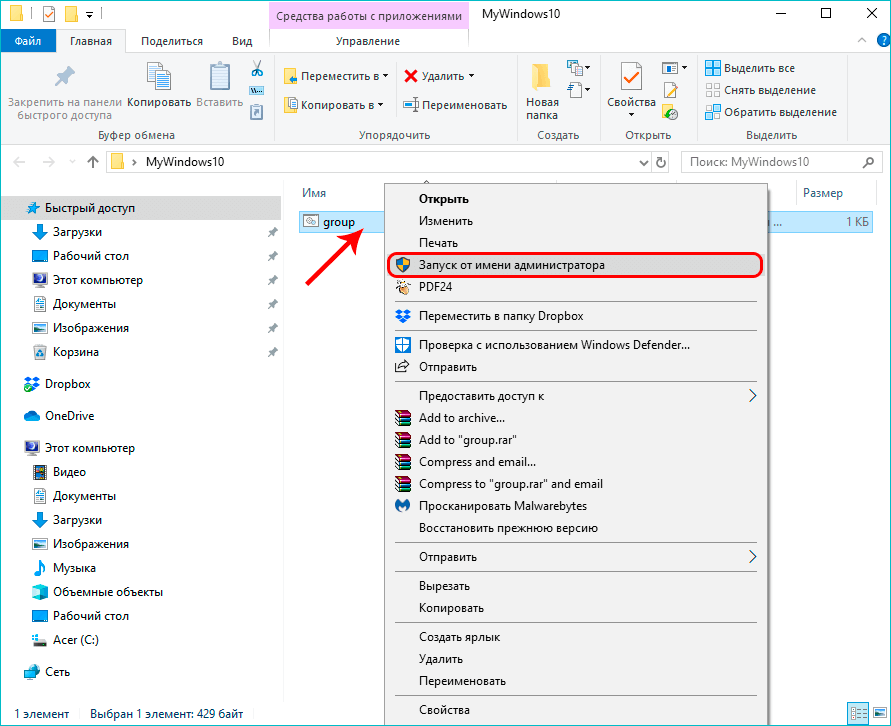This screenshot has height=726, width=891.
Task: Click the Pin to Quick Access icon
Action: click(64, 76)
